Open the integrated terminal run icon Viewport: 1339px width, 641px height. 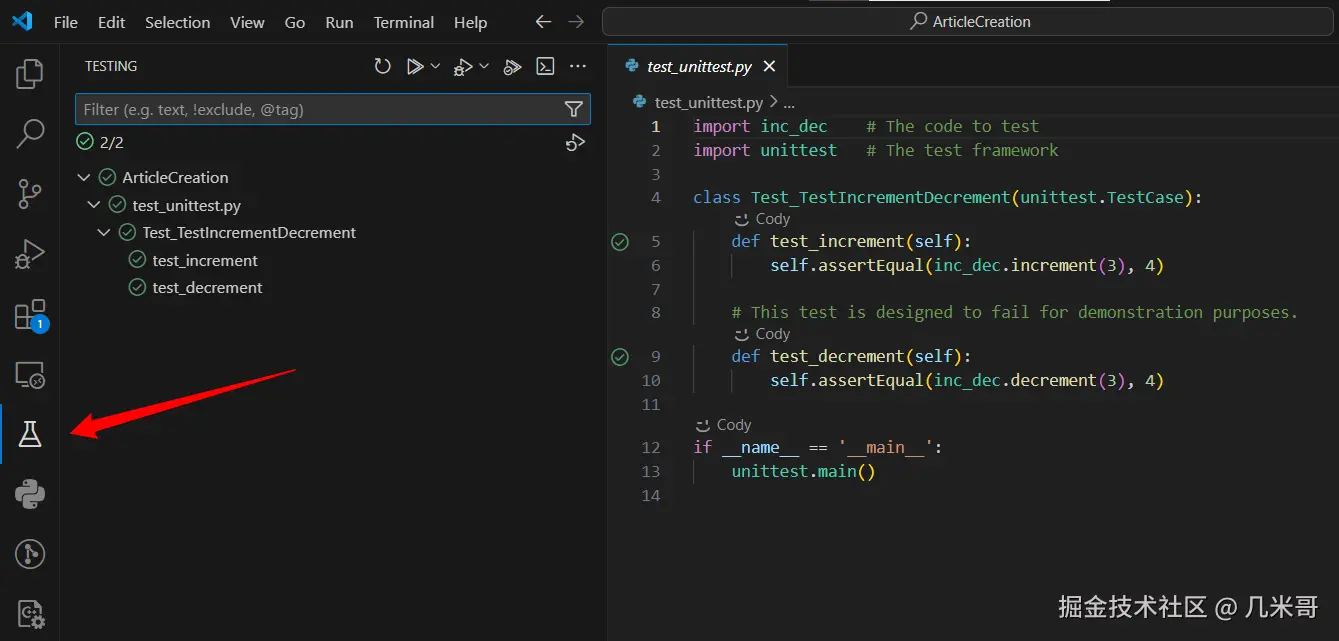[545, 66]
